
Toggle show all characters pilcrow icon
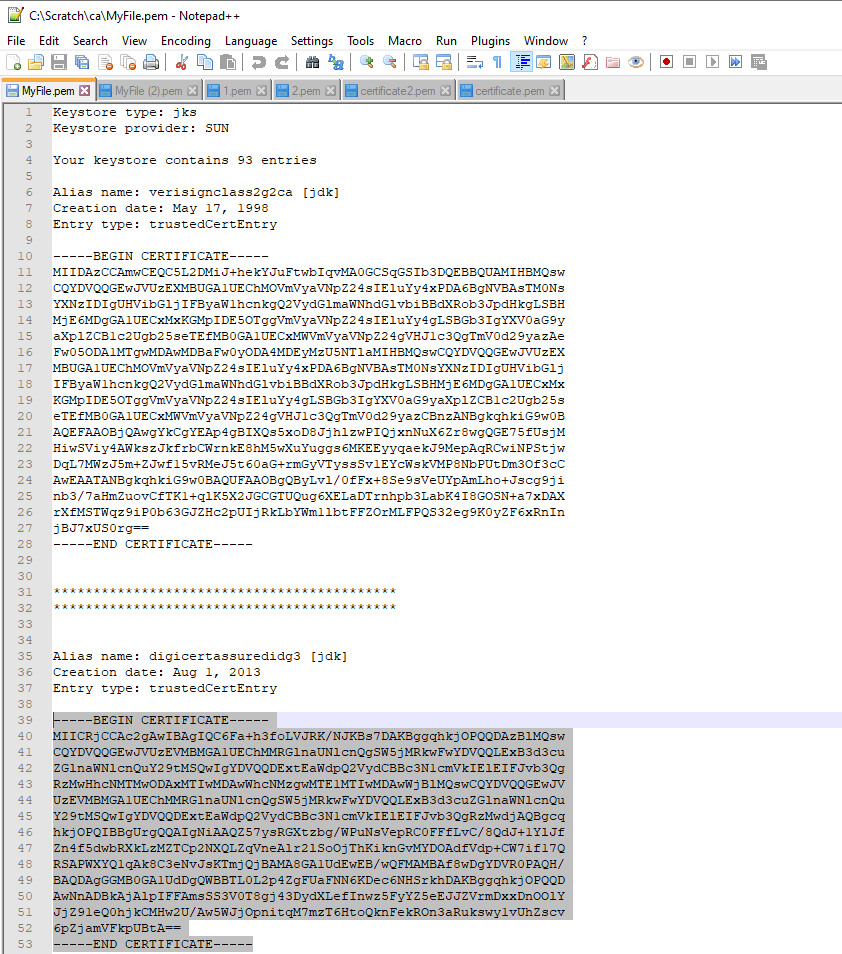(497, 62)
